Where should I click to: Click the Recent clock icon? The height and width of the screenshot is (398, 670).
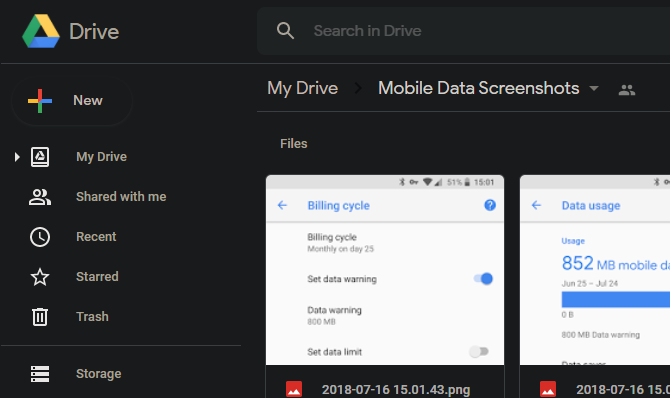tap(40, 237)
